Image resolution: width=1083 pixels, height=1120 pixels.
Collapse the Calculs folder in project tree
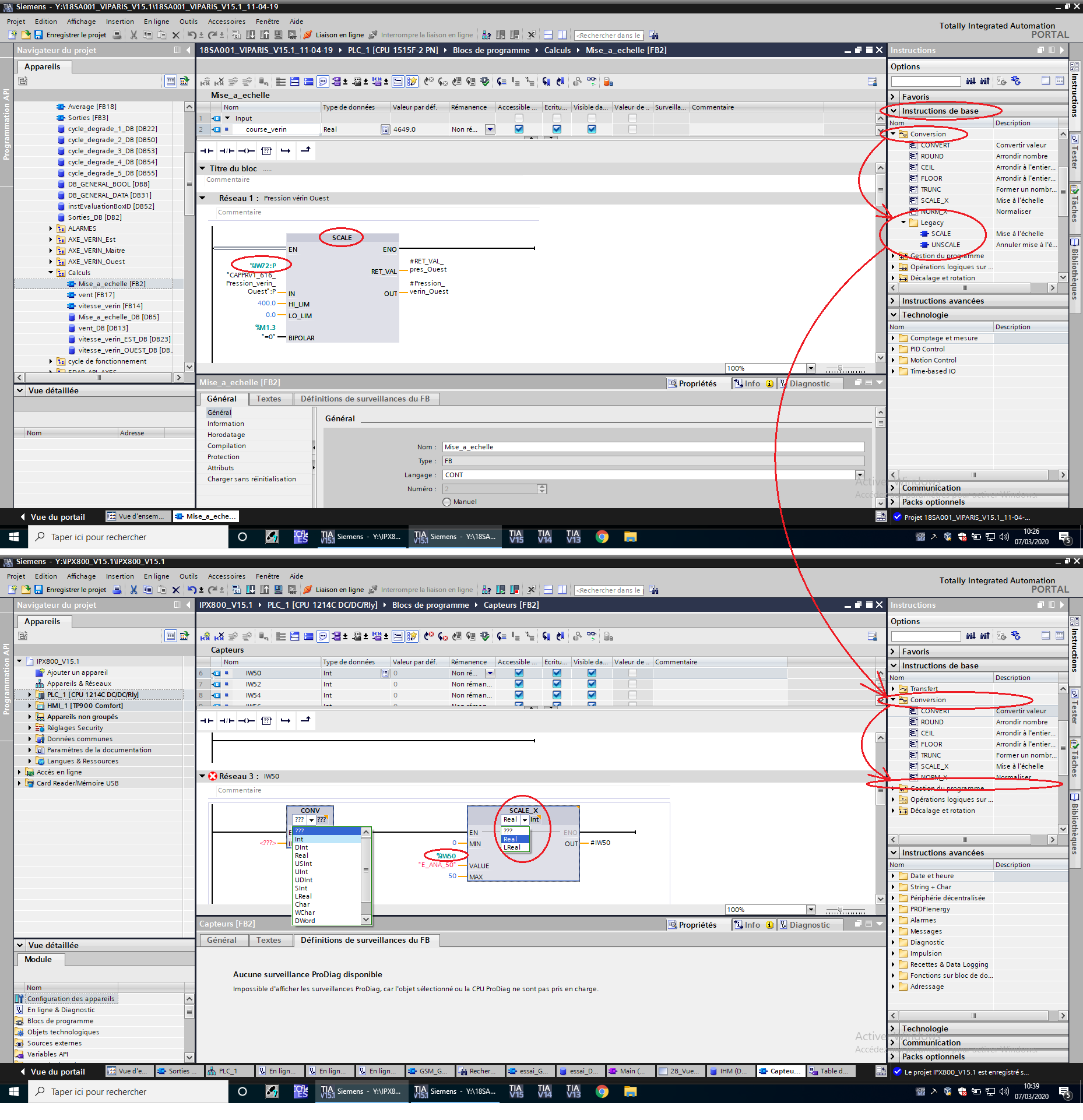(x=51, y=273)
